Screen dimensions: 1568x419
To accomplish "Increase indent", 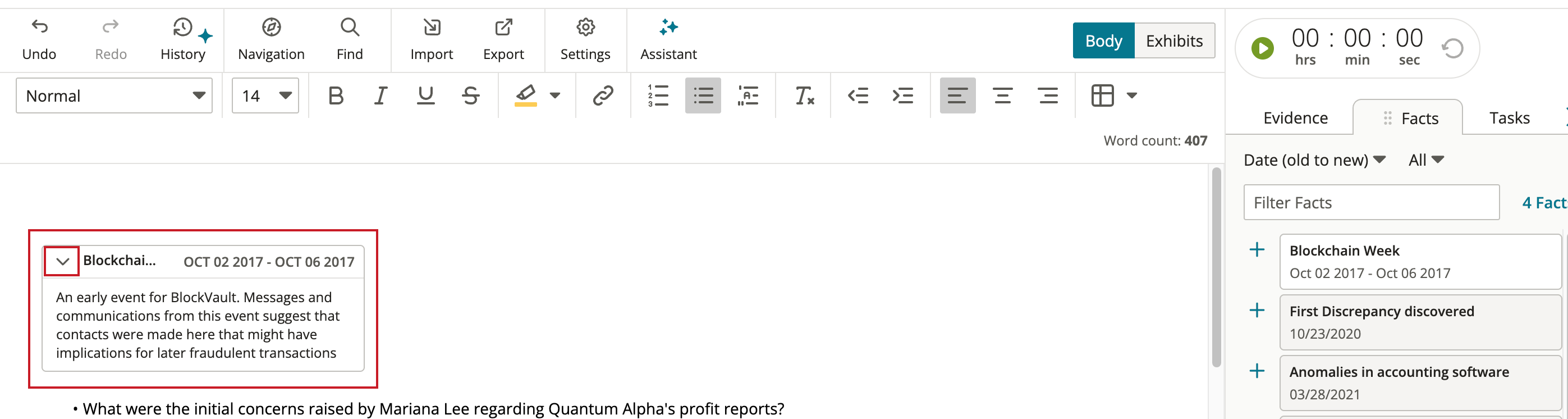I will click(903, 95).
